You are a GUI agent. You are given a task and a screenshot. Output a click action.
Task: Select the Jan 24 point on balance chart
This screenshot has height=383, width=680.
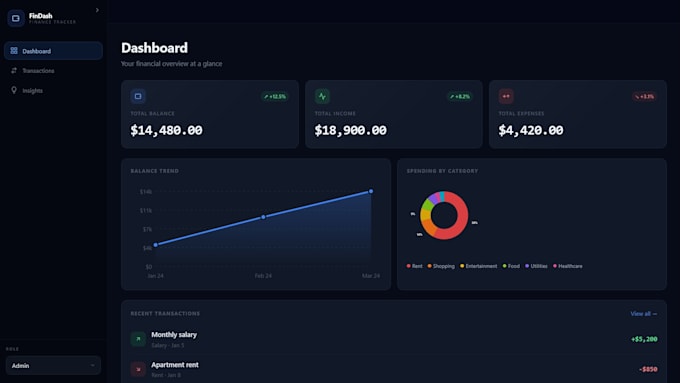156,245
